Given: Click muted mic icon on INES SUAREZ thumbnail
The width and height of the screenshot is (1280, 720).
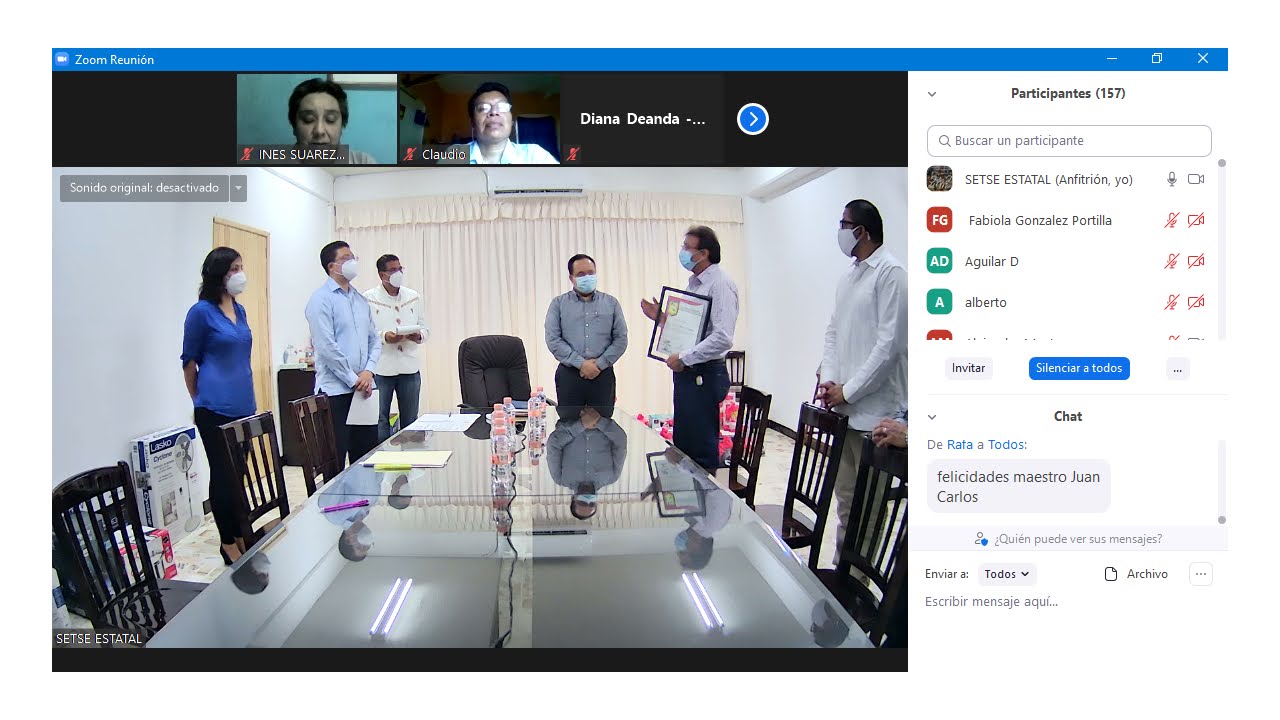Looking at the screenshot, I should [x=247, y=154].
